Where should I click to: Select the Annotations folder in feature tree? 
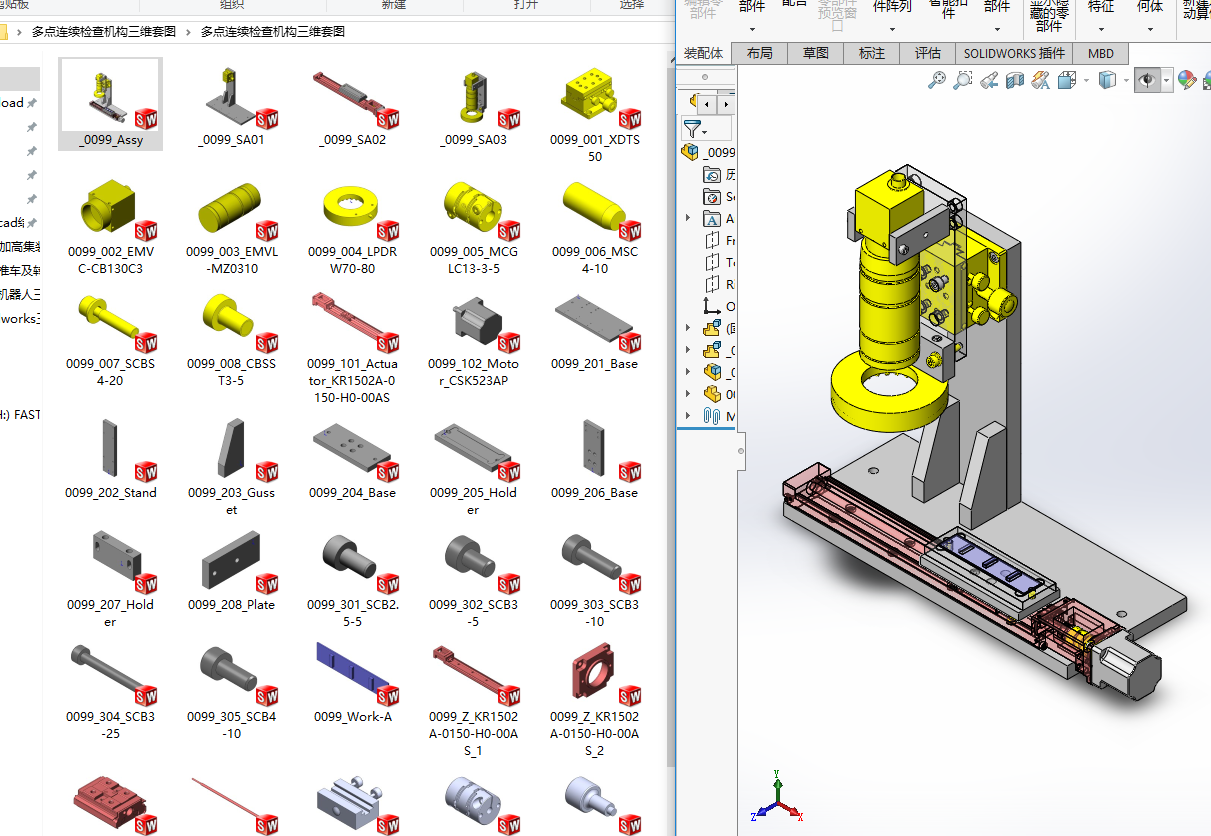(718, 218)
